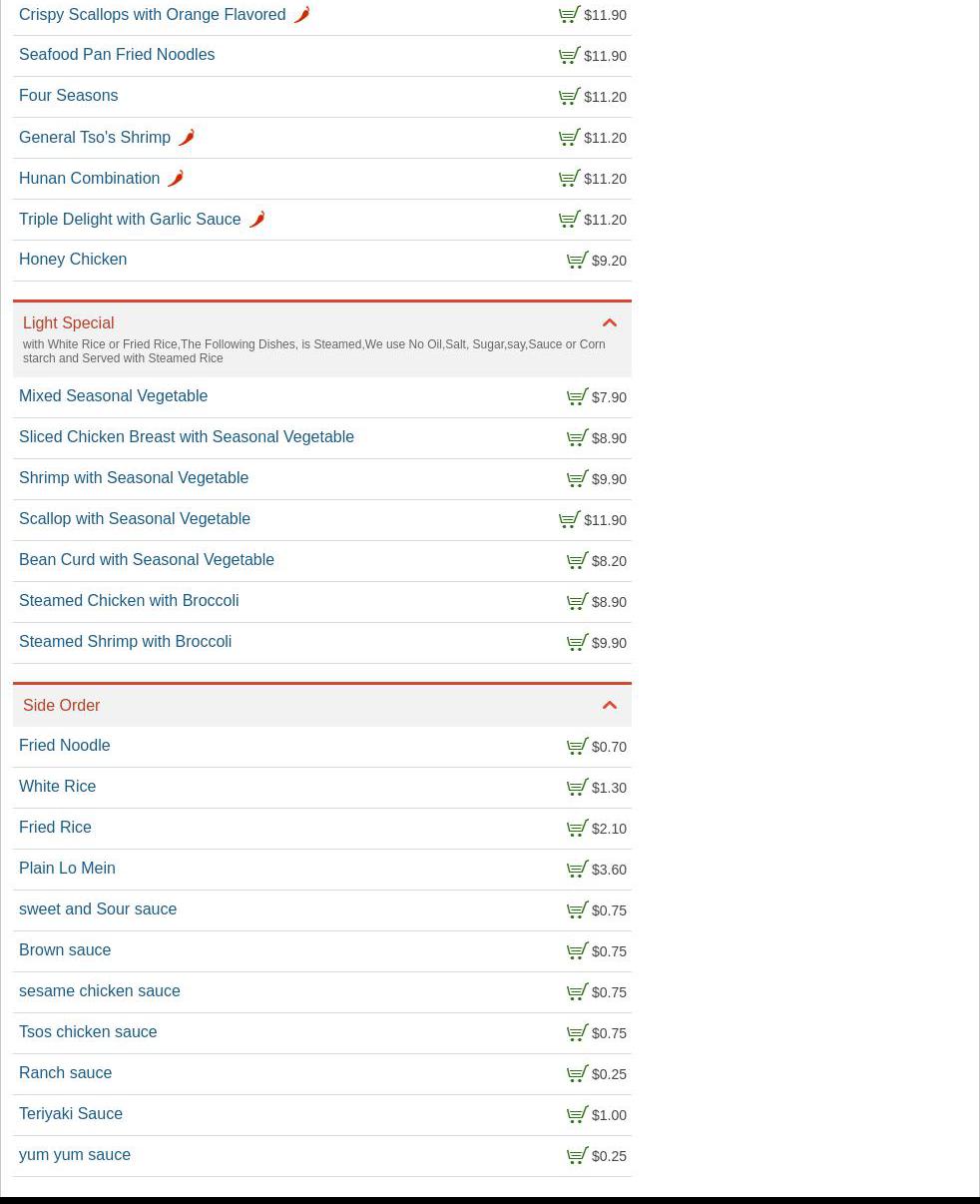Viewport: 980px width, 1204px height.
Task: Click cart icon beside Plain Lo Mein
Action: [577, 870]
